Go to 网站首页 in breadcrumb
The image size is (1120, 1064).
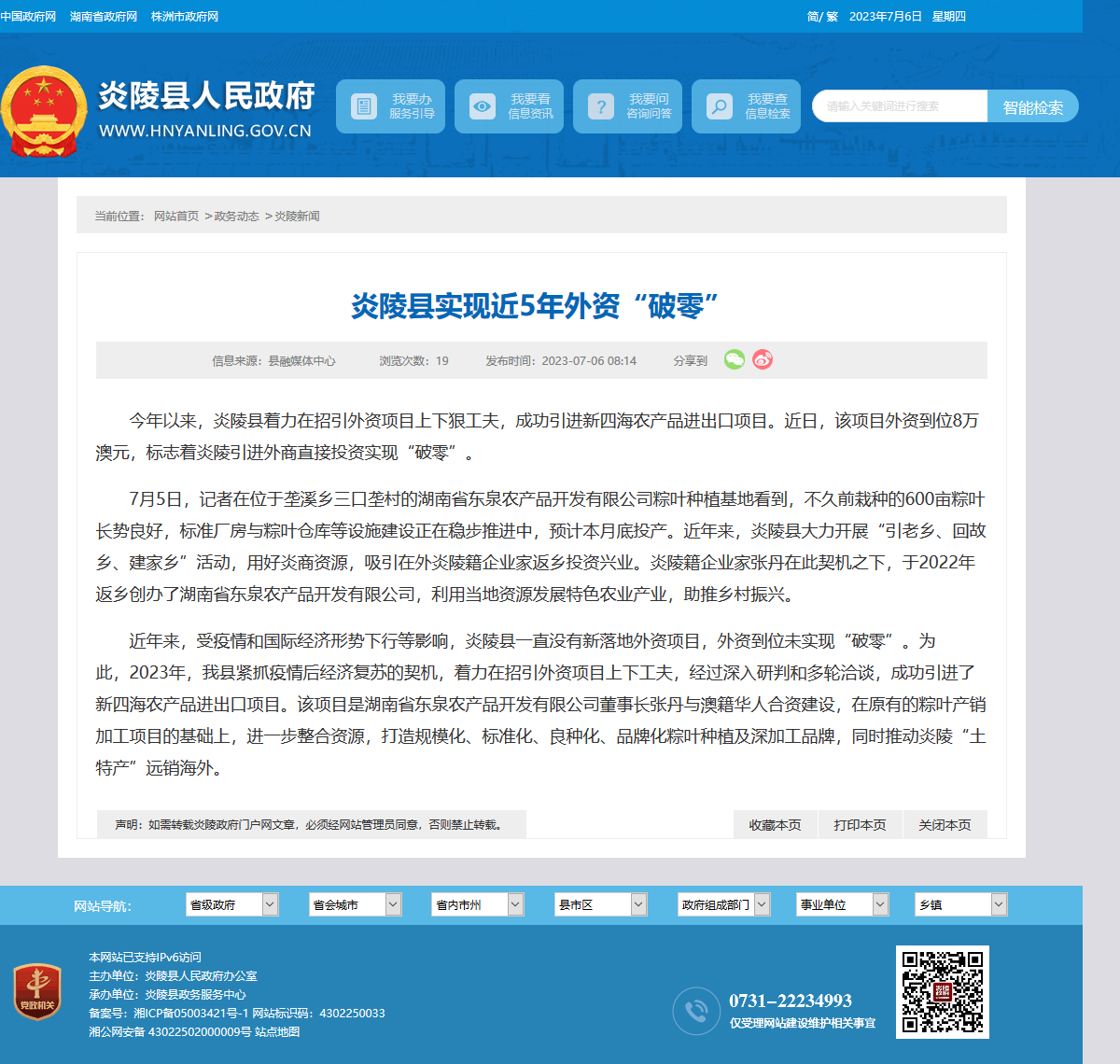(x=176, y=216)
